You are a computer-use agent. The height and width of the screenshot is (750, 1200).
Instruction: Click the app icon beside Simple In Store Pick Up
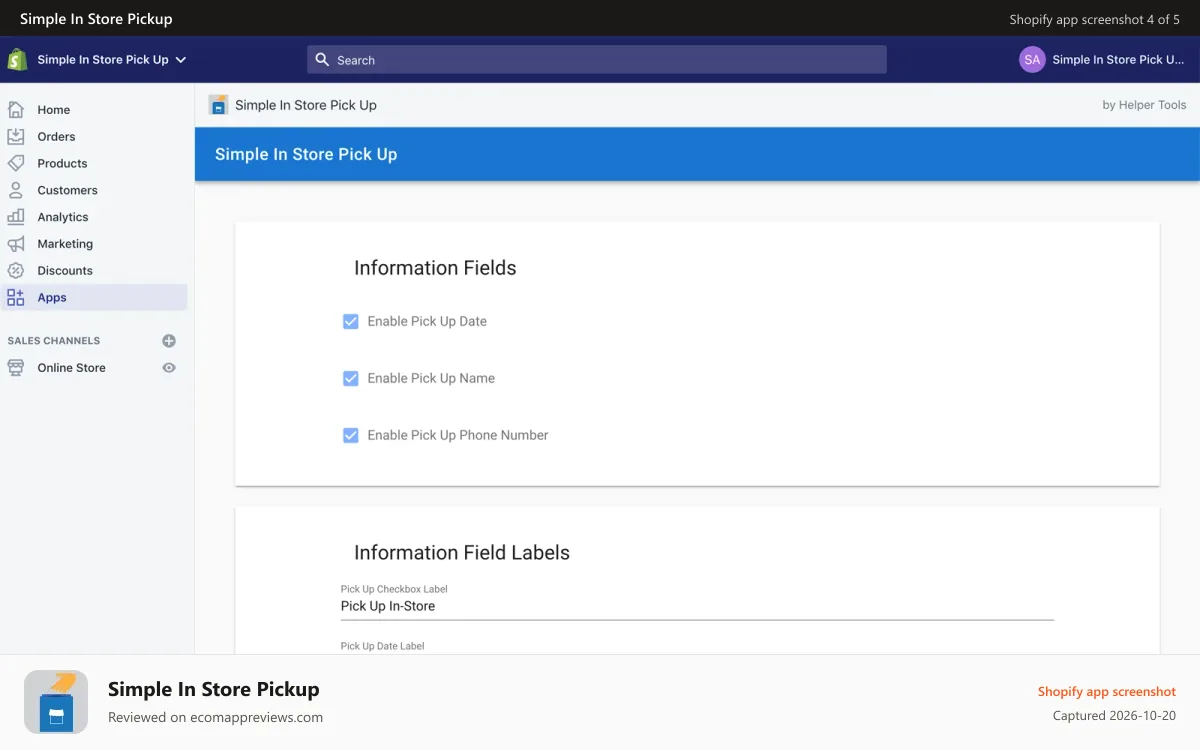218,105
